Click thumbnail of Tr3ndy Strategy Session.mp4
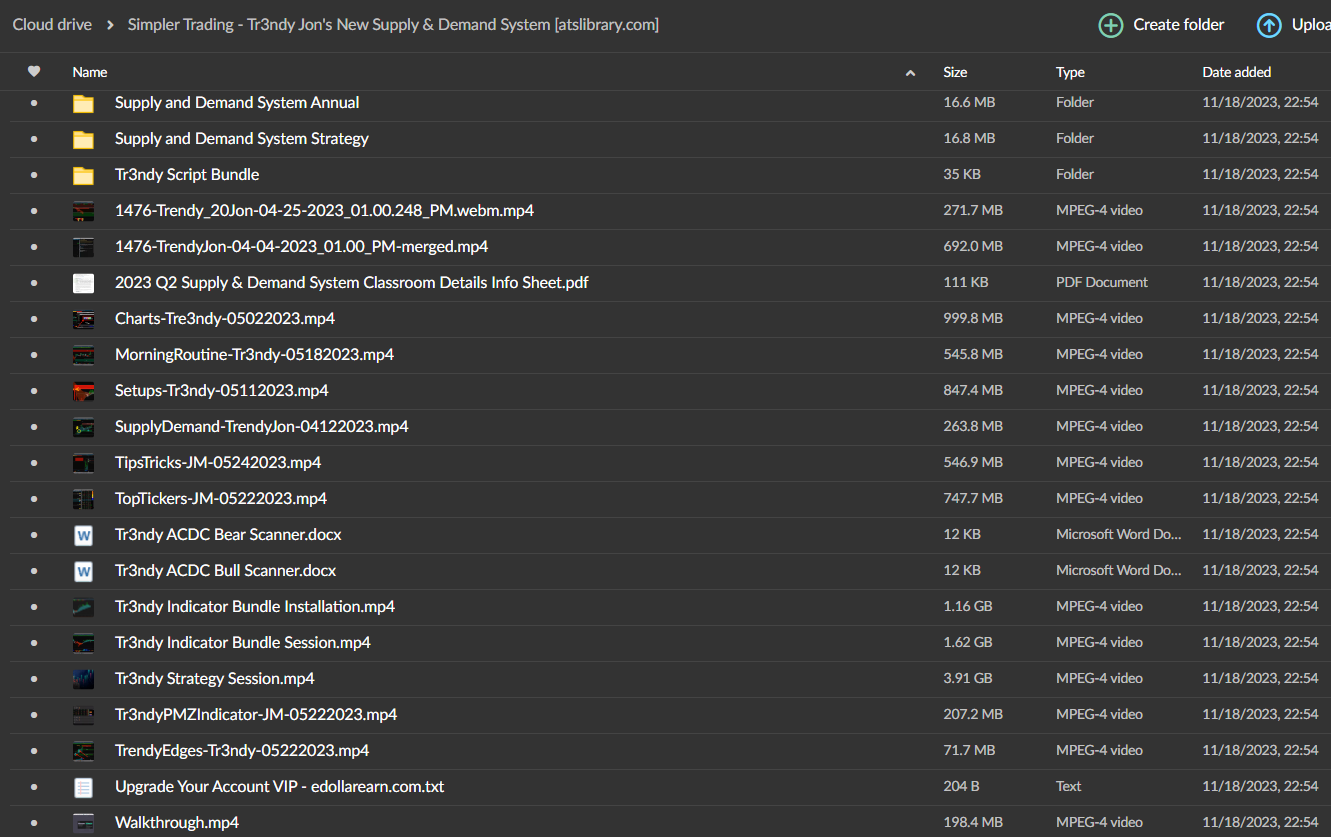 pyautogui.click(x=83, y=679)
